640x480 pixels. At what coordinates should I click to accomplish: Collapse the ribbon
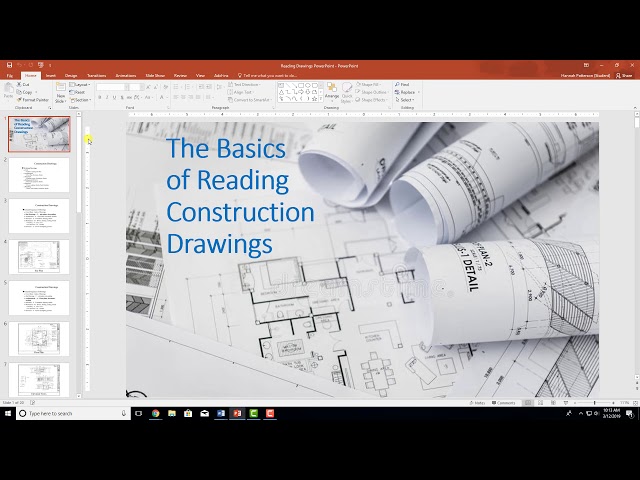(635, 108)
